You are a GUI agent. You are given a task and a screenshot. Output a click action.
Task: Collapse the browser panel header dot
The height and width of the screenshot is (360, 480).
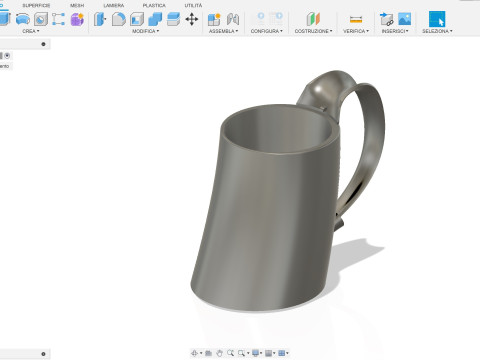click(x=43, y=44)
